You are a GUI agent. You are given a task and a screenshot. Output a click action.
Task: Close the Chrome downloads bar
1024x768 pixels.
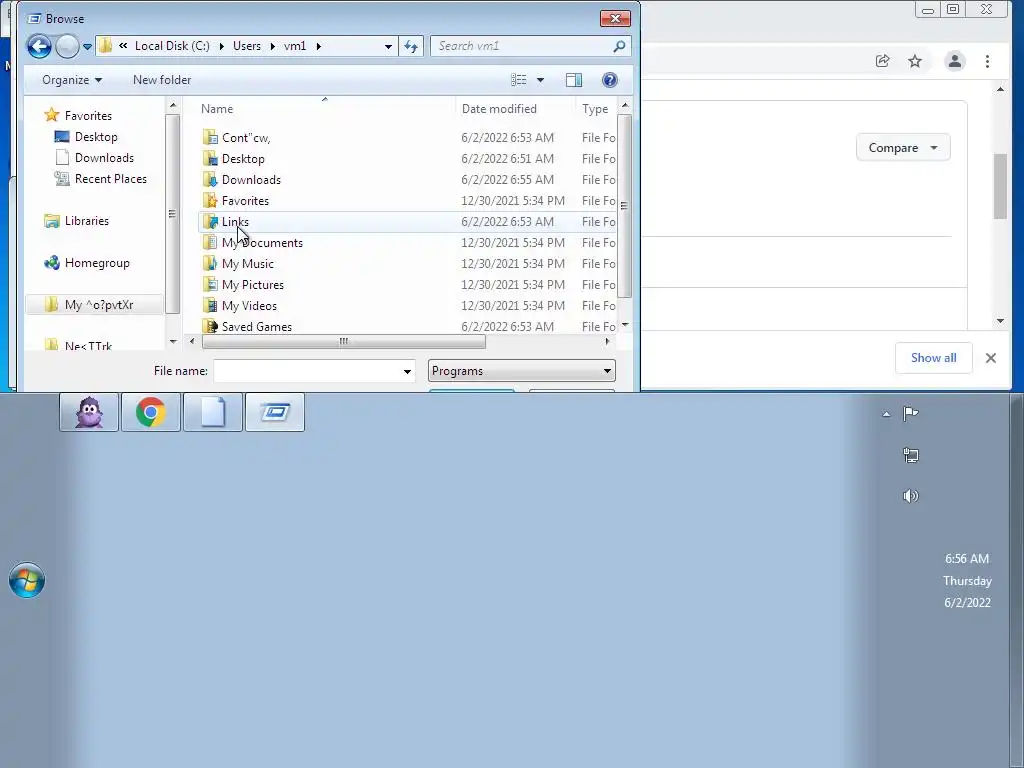(x=991, y=358)
